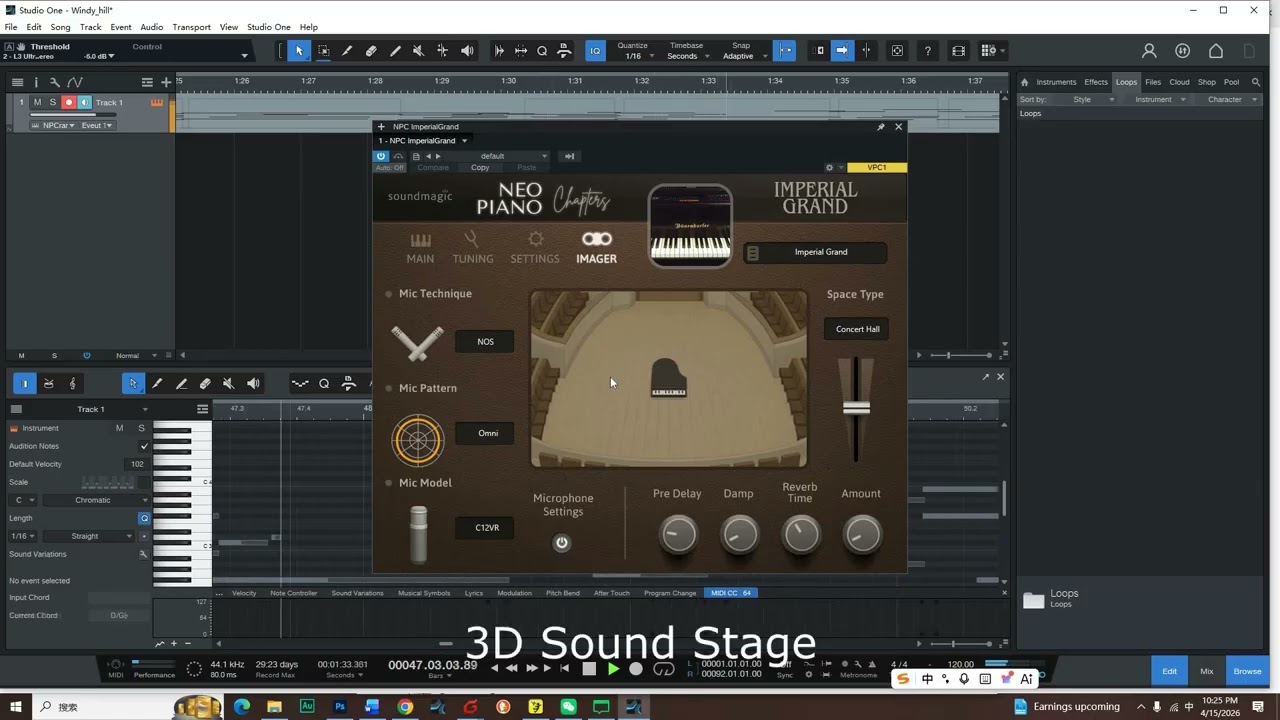The width and height of the screenshot is (1280, 720).
Task: Switch to score view treble clef icon
Action: click(72, 383)
